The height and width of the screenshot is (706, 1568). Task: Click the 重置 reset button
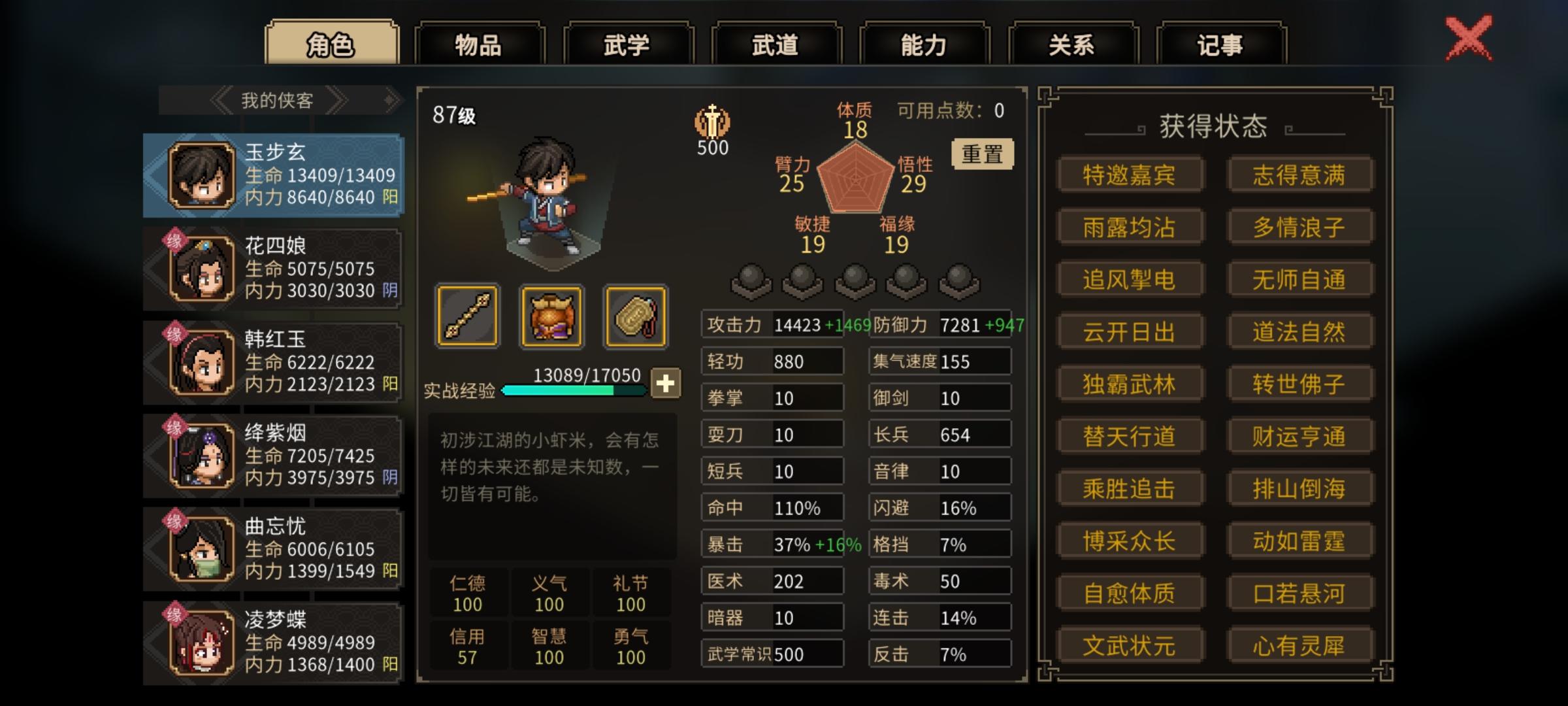tap(983, 154)
